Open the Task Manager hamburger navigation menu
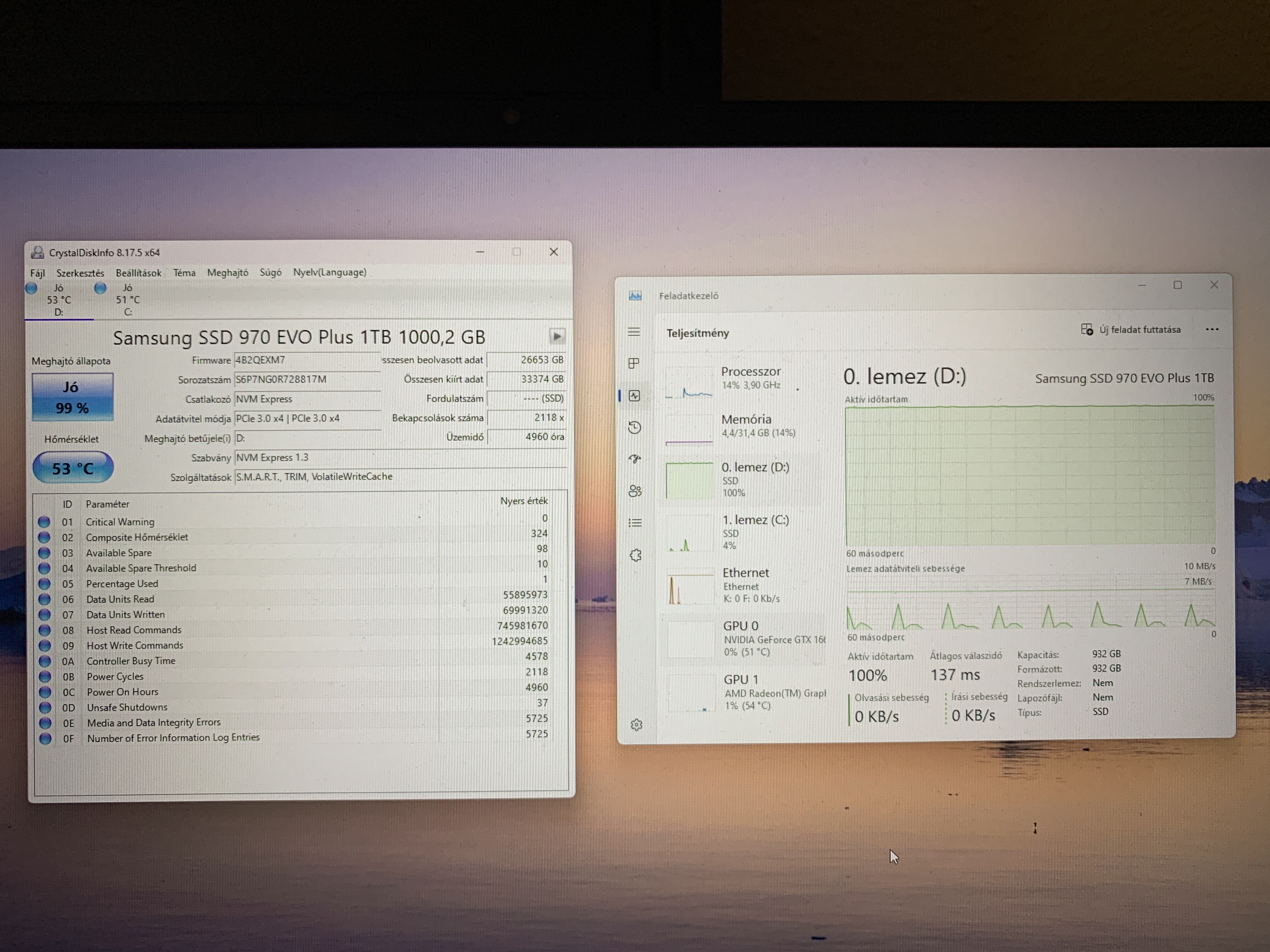Viewport: 1270px width, 952px height. click(634, 332)
